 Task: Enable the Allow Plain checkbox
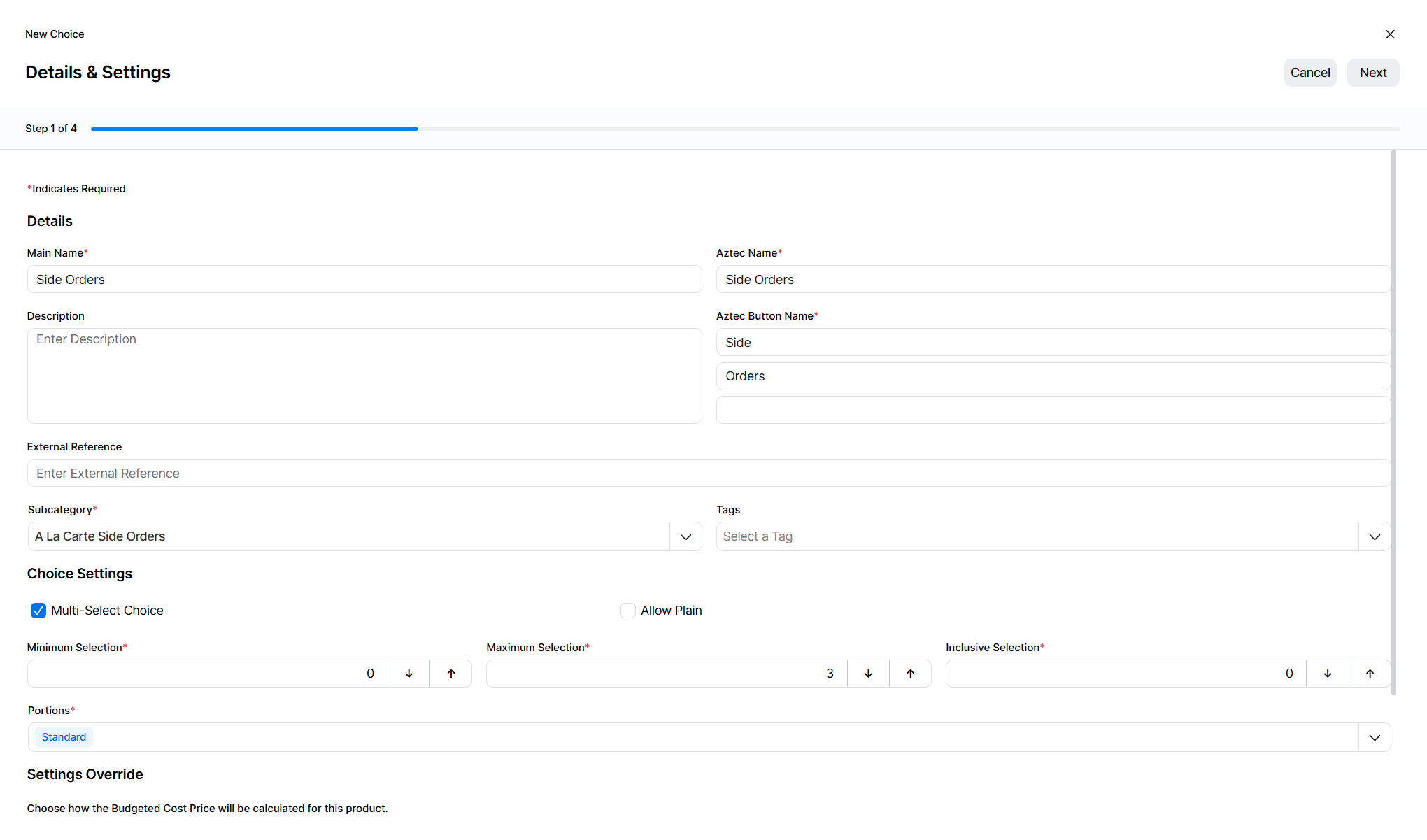coord(628,611)
